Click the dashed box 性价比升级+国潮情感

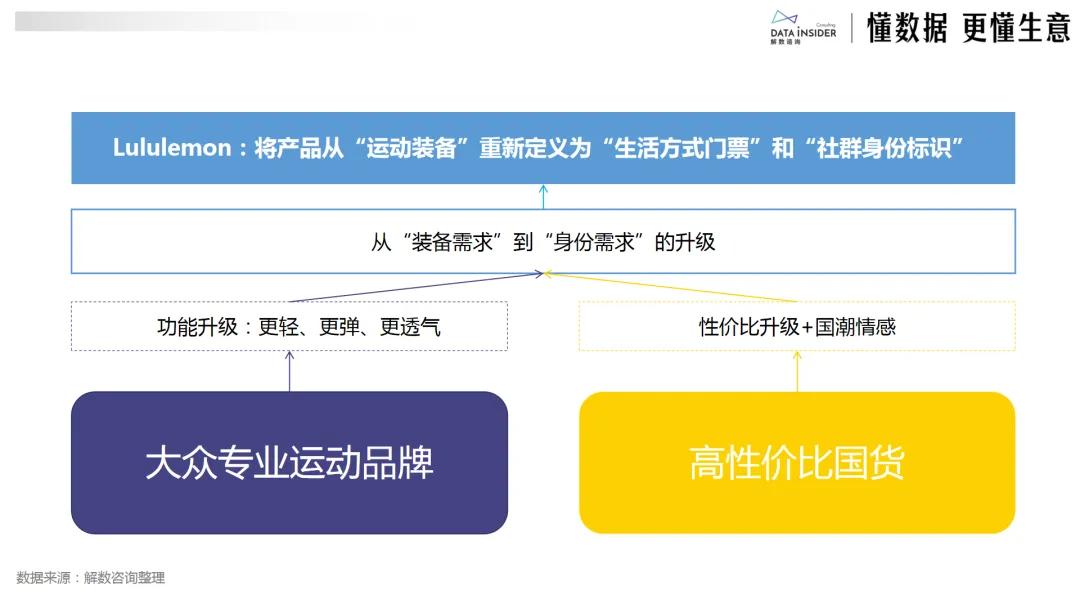click(x=797, y=326)
